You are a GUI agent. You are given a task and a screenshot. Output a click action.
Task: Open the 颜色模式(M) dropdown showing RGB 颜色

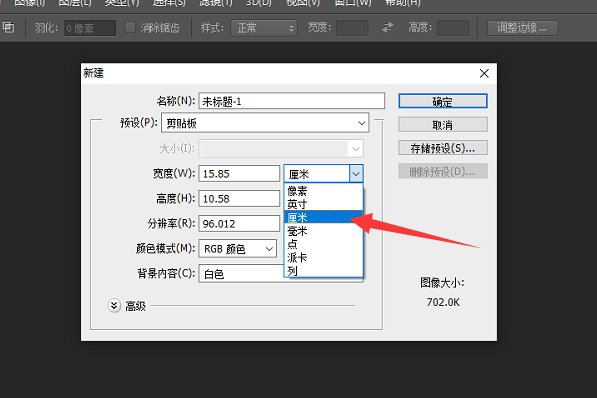coord(238,249)
